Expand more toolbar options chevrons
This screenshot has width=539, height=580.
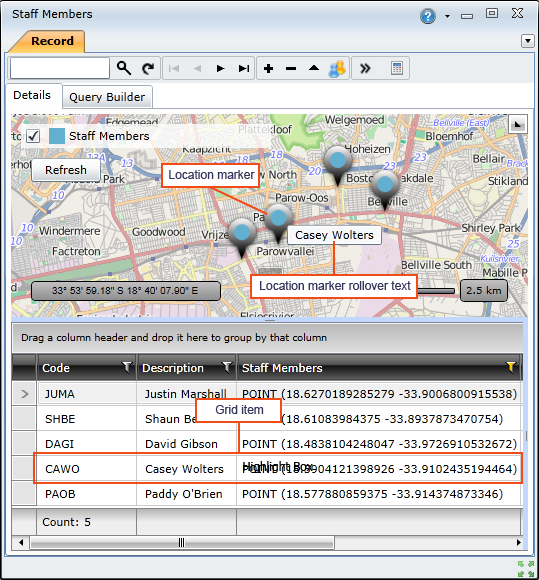click(365, 68)
